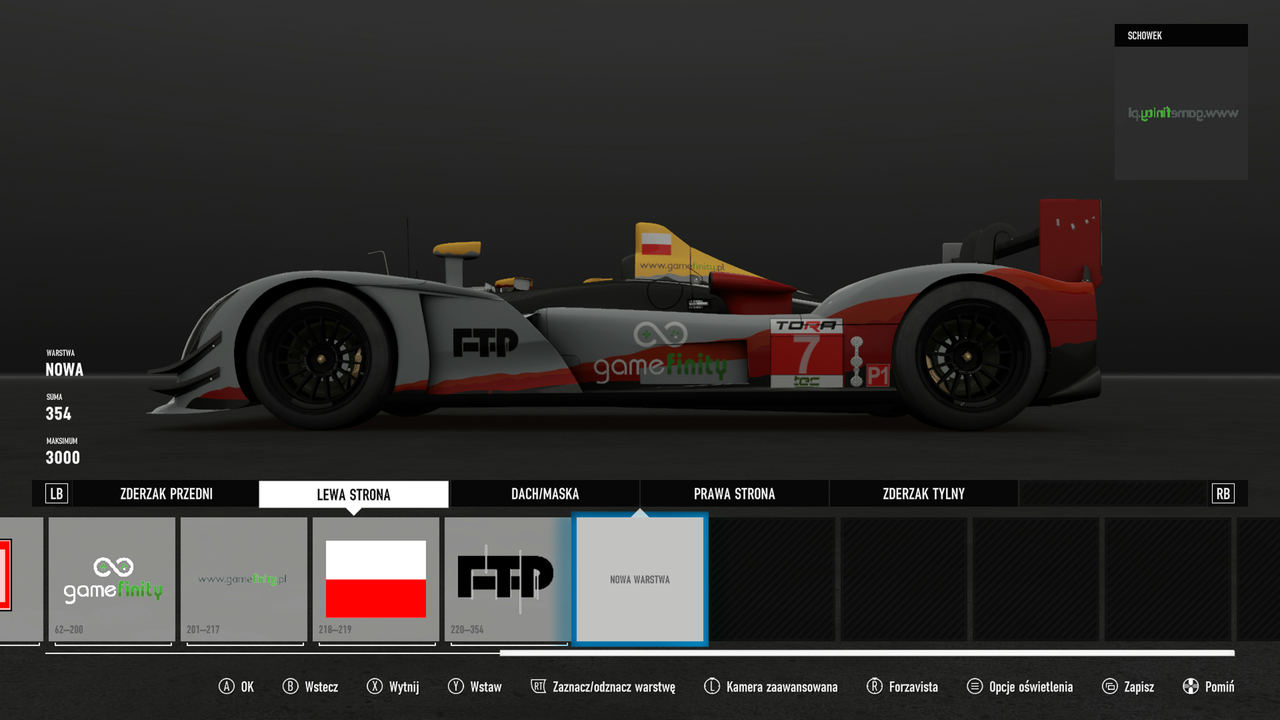The width and height of the screenshot is (1280, 720).
Task: Click the RT trigger icon
Action: point(539,687)
